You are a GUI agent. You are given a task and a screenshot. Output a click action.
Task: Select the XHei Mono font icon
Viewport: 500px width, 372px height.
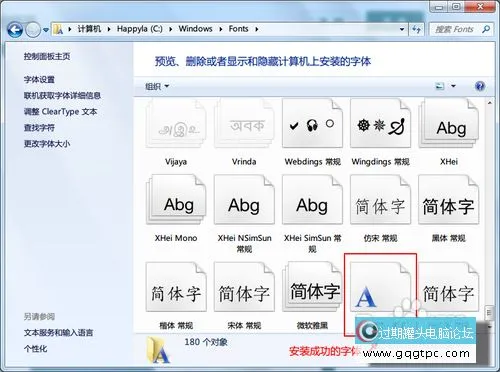point(176,200)
